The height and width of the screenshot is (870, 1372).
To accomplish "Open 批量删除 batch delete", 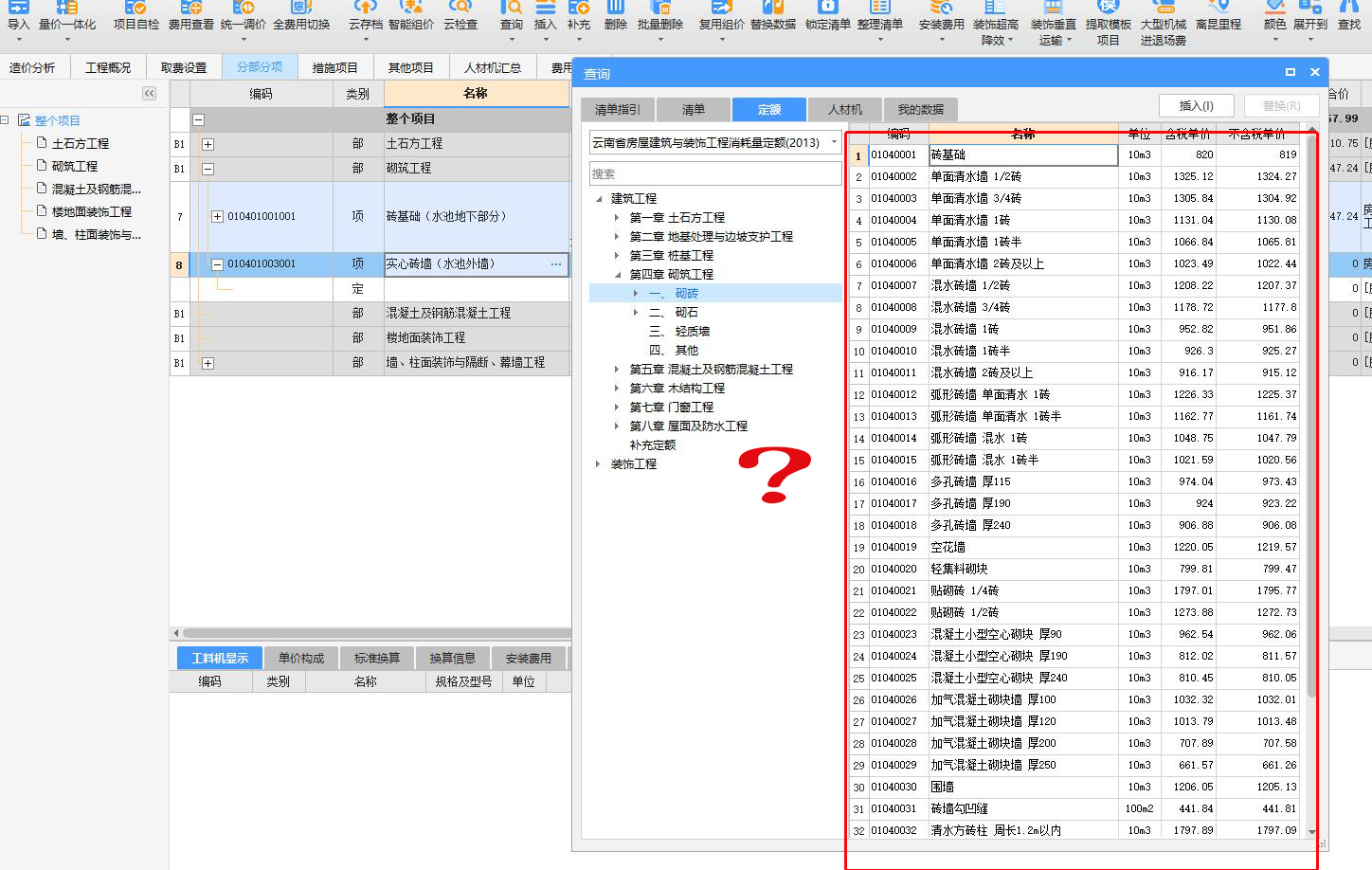I will (x=660, y=16).
